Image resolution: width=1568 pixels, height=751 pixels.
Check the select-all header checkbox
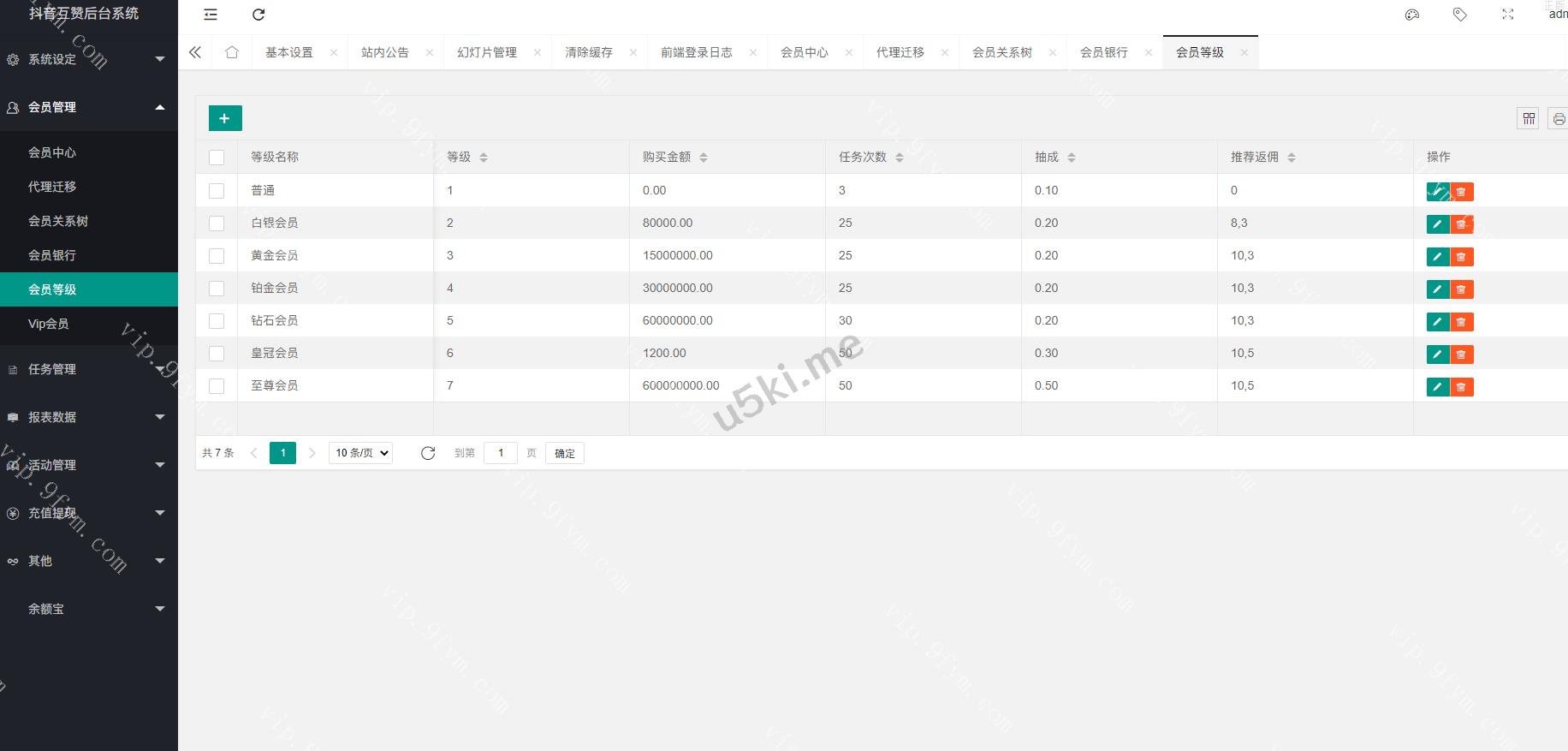tap(217, 158)
